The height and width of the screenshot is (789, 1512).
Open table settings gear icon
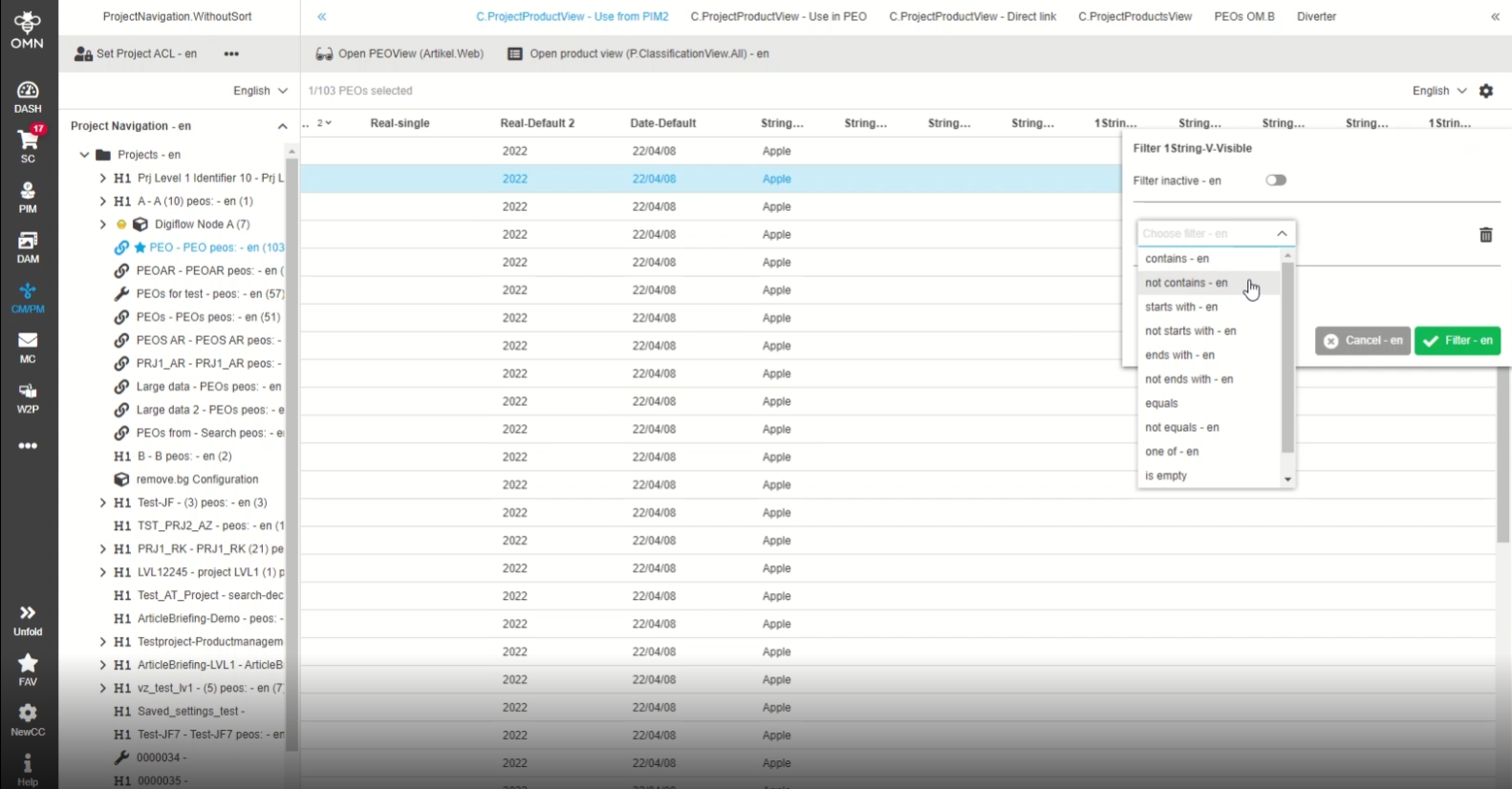tap(1485, 91)
